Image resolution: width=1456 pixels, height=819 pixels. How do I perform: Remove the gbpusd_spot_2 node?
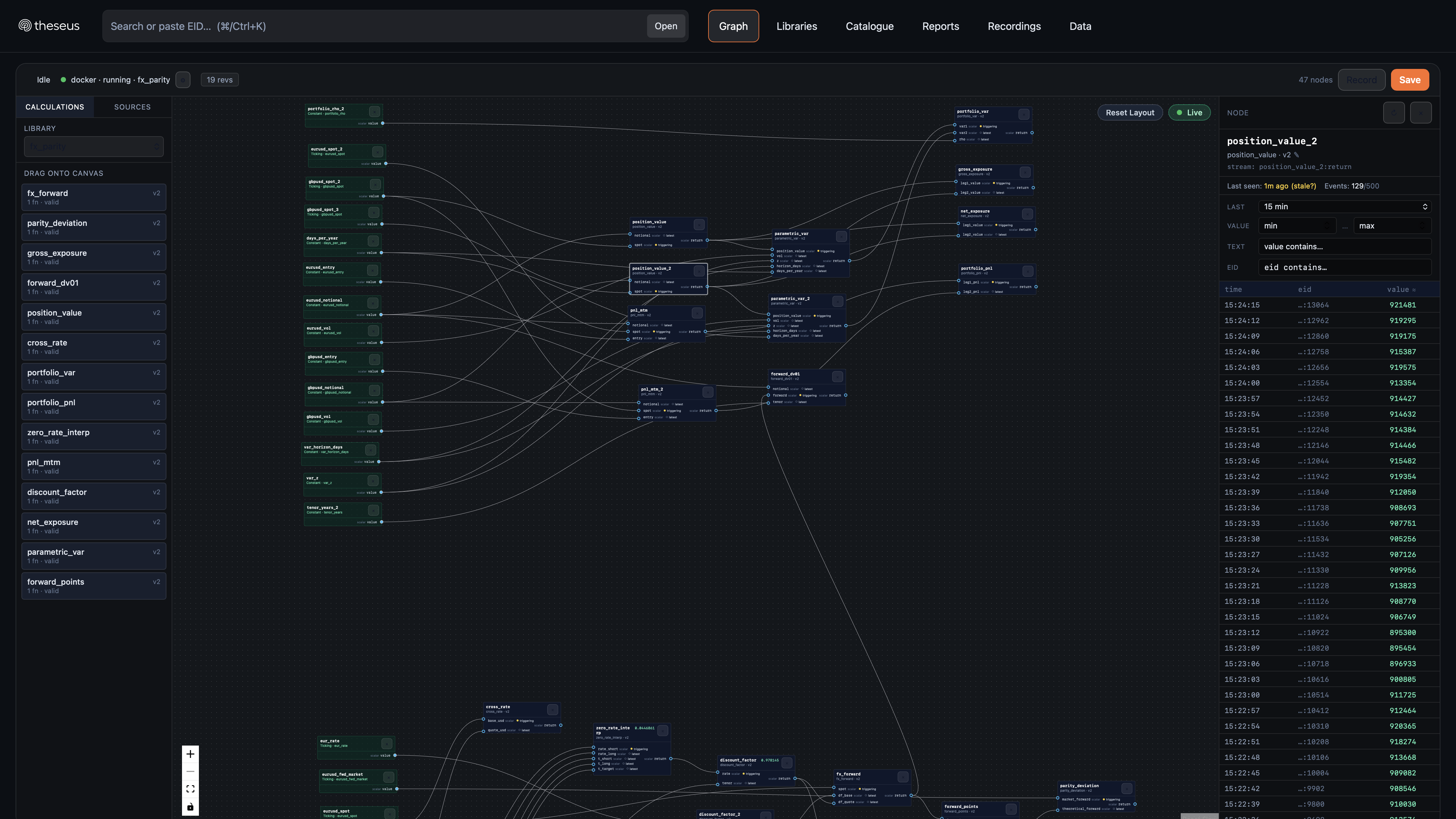[375, 184]
